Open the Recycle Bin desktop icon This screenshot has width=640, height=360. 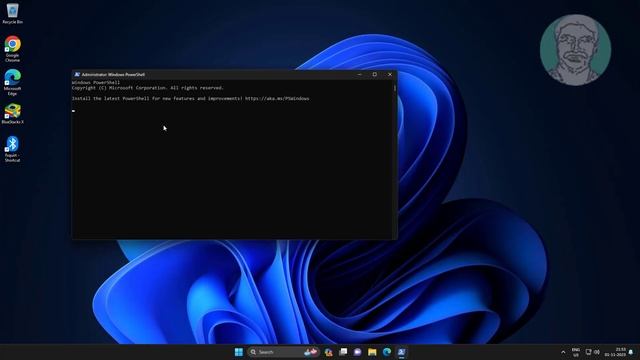point(12,13)
